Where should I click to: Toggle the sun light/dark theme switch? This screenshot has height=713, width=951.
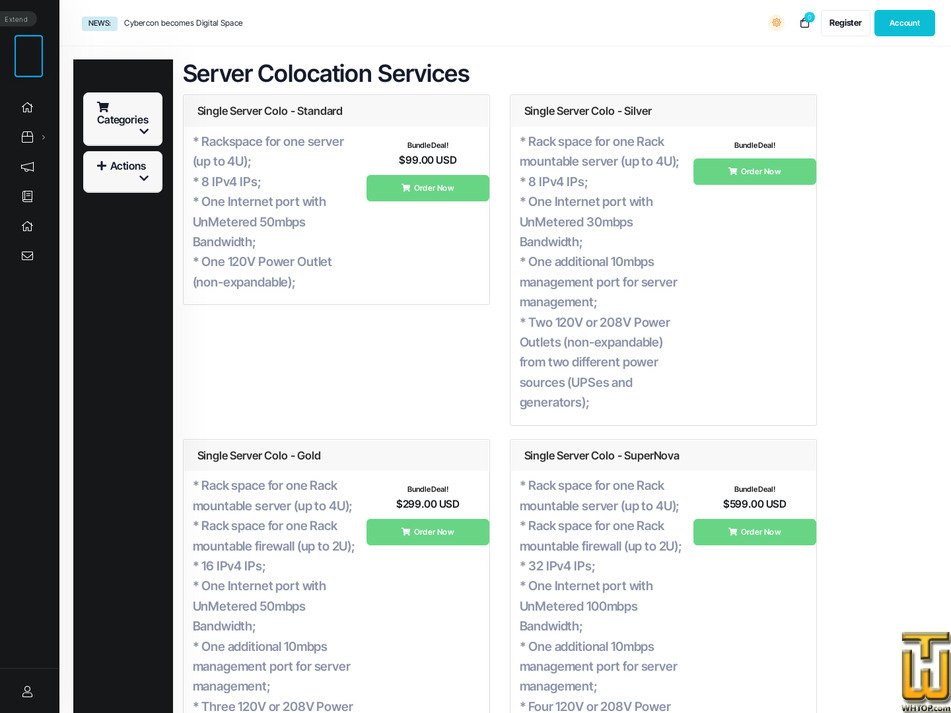coord(776,23)
